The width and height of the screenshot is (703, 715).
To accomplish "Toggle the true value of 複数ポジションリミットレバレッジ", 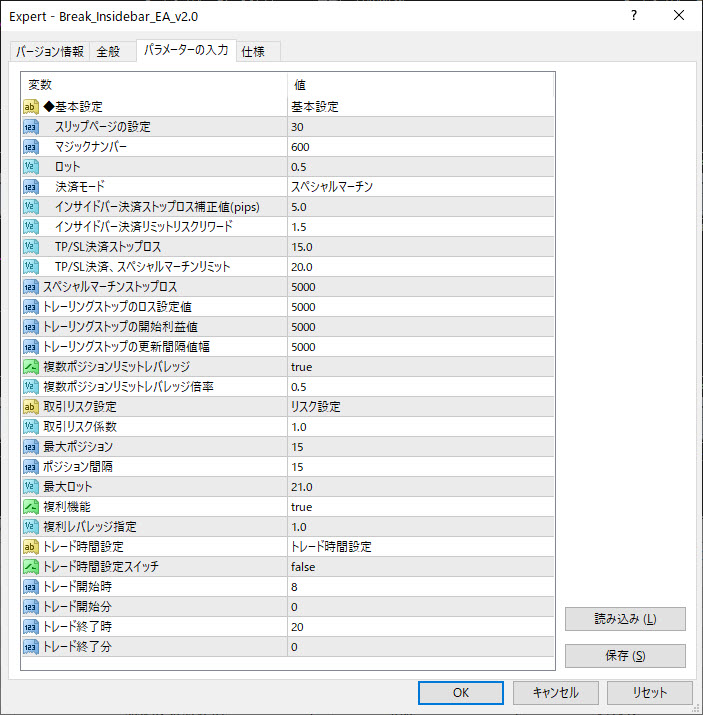I will tap(421, 367).
